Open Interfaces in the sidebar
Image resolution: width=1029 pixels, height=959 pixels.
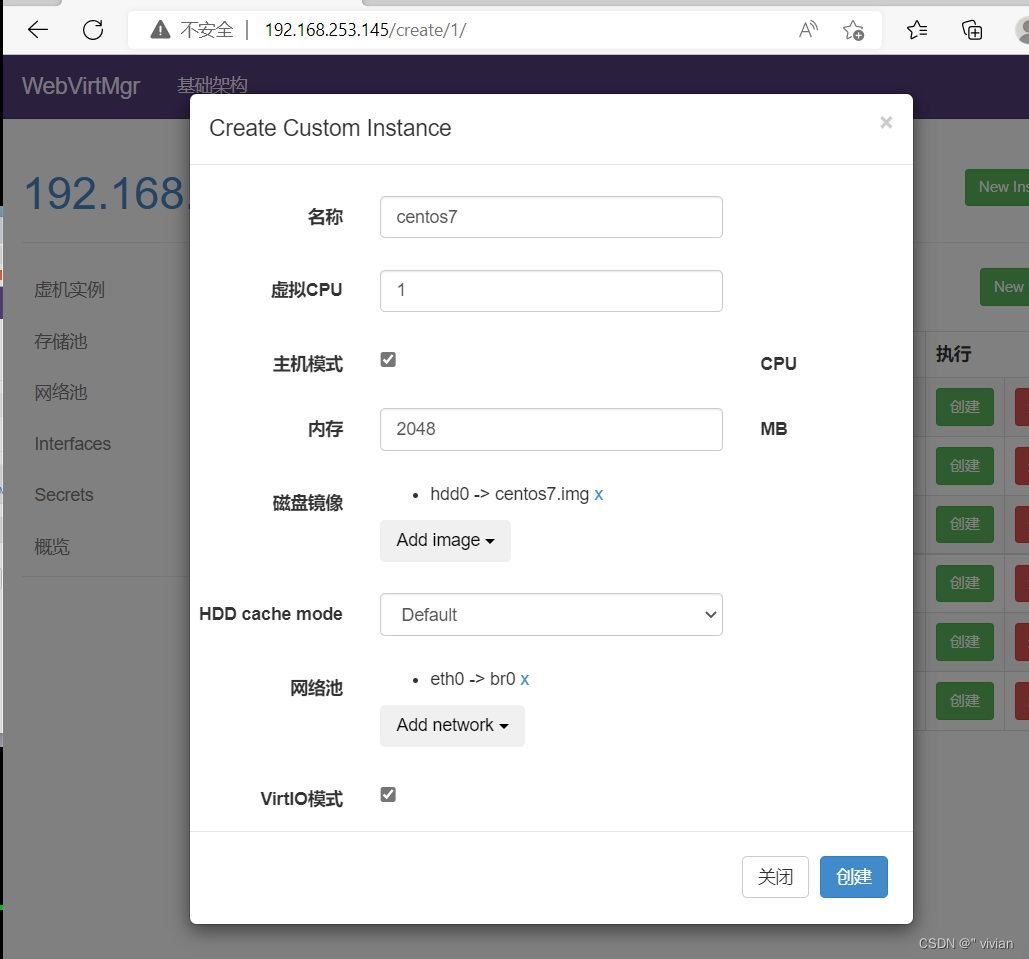[73, 444]
